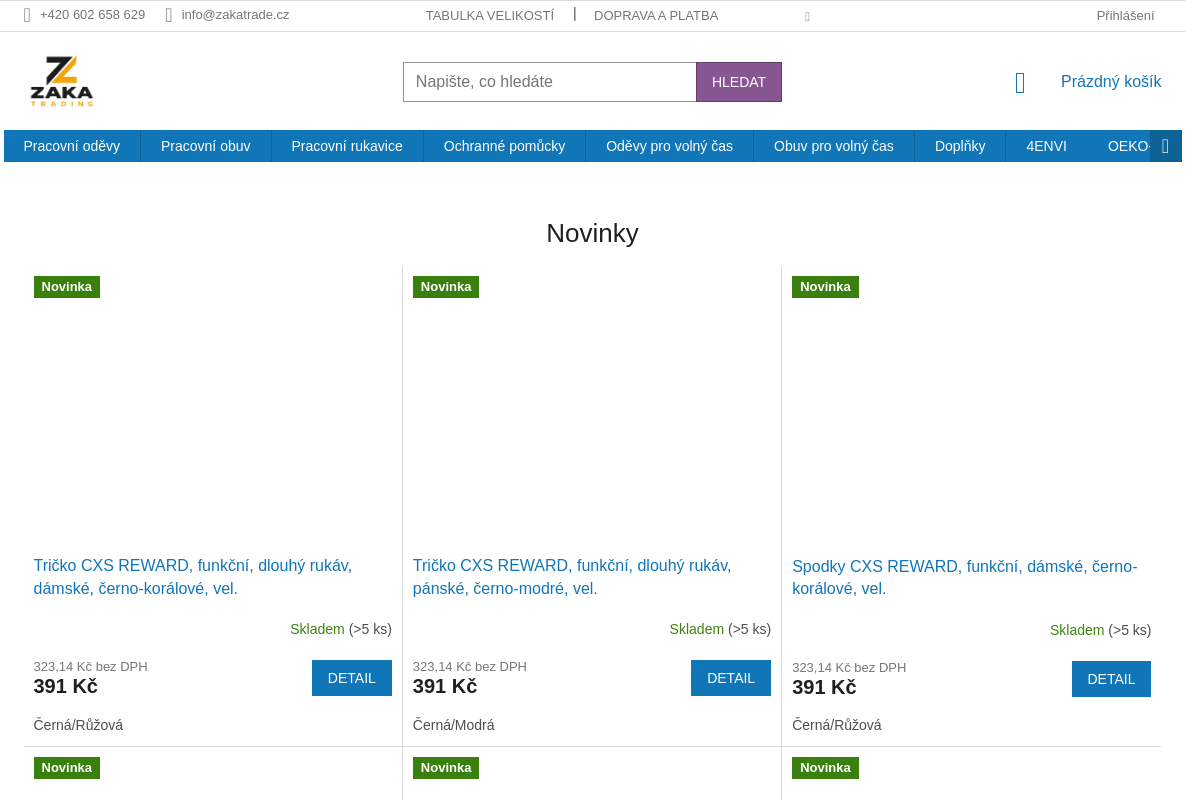Open Tričko CXS REWARD pánské černo-modré title
This screenshot has height=800, width=1200.
572,577
